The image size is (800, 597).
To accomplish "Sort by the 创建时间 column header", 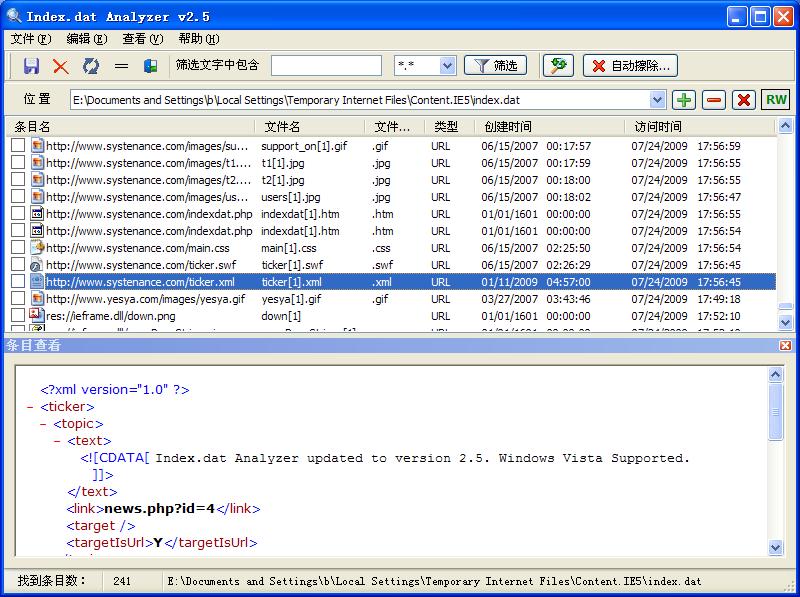I will point(549,127).
